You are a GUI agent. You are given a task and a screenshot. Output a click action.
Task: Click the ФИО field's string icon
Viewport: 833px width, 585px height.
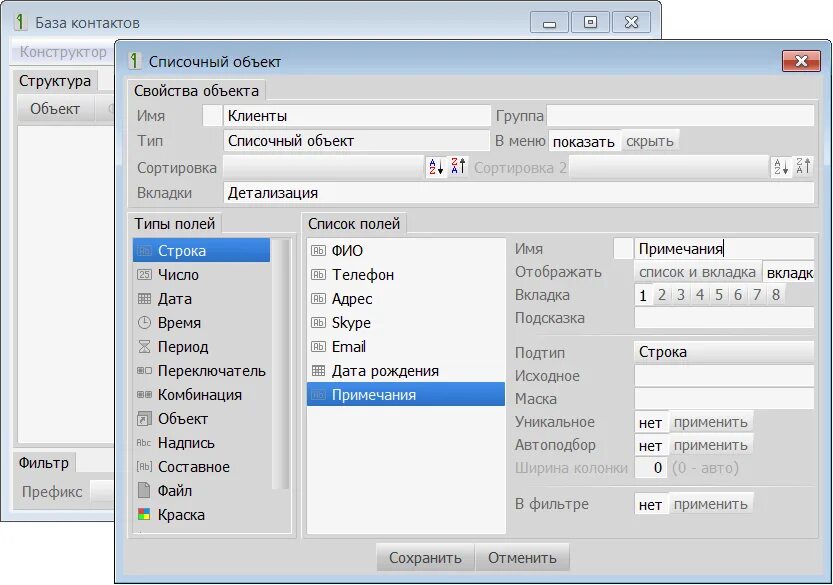click(318, 251)
